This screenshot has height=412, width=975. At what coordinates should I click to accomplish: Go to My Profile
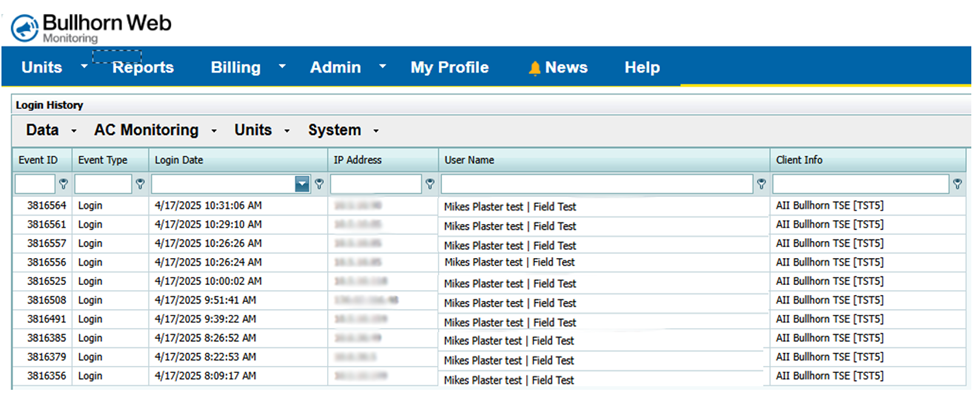click(x=450, y=68)
